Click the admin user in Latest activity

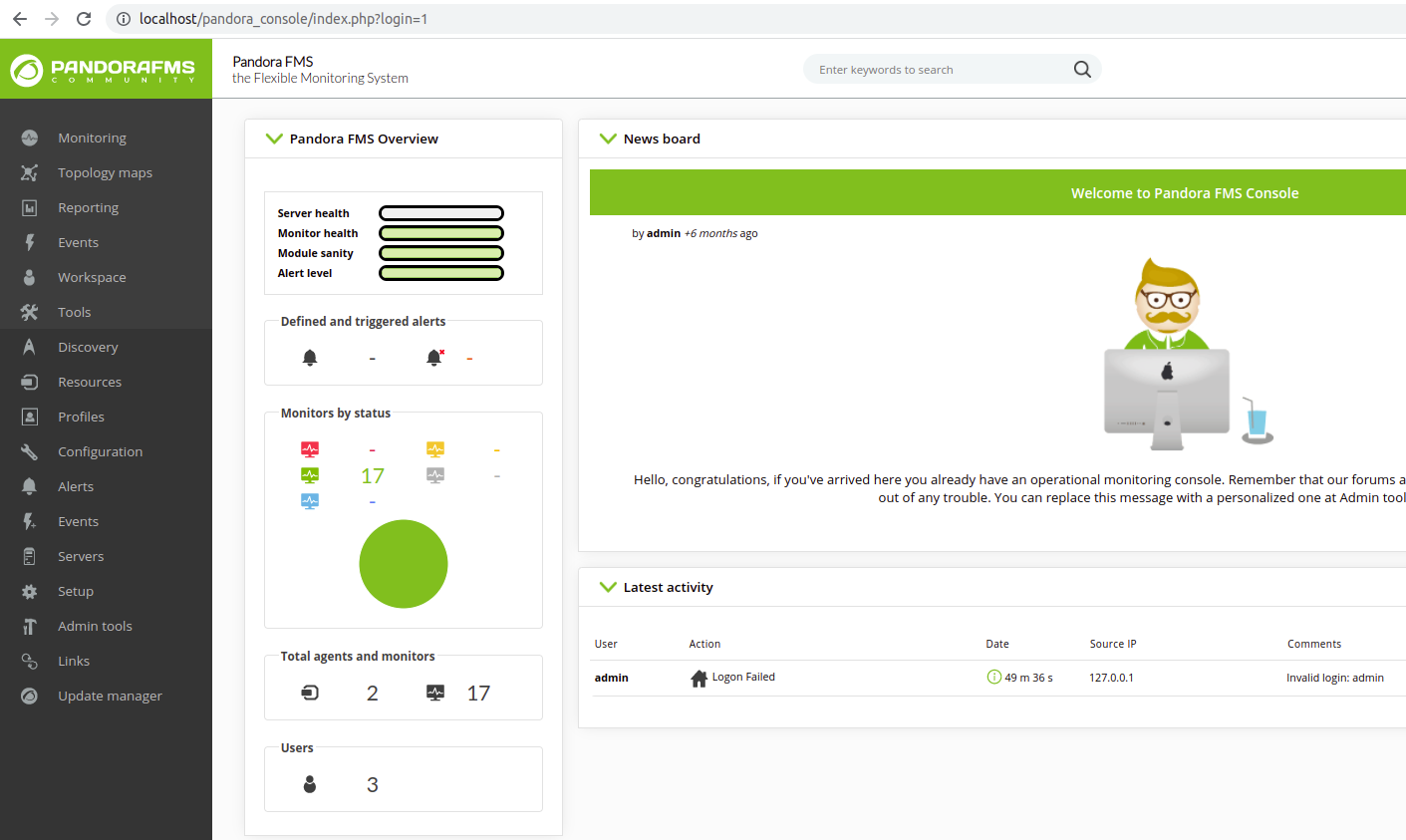611,678
